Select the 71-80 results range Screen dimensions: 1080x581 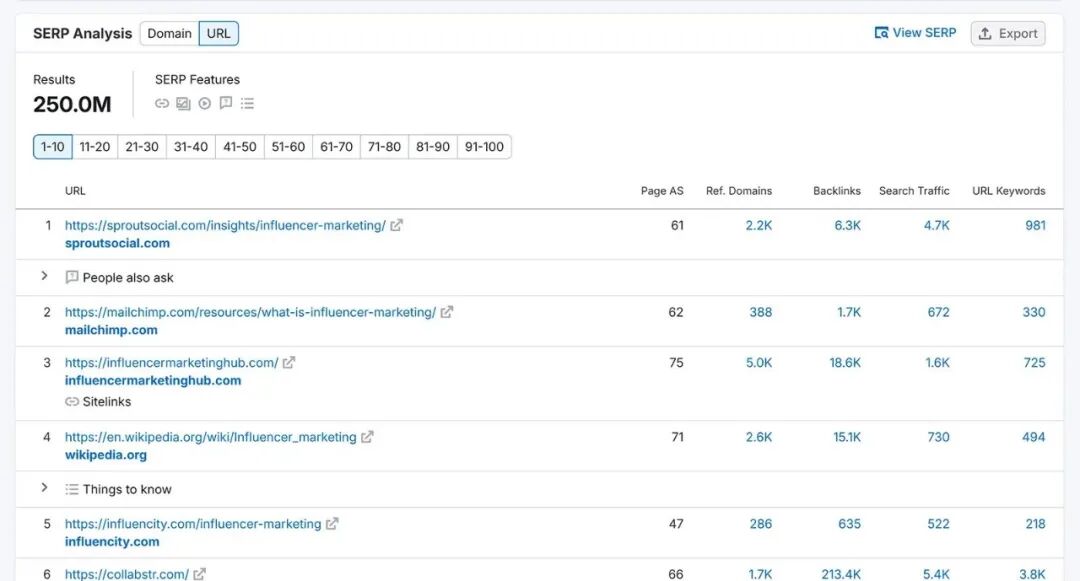[x=384, y=147]
